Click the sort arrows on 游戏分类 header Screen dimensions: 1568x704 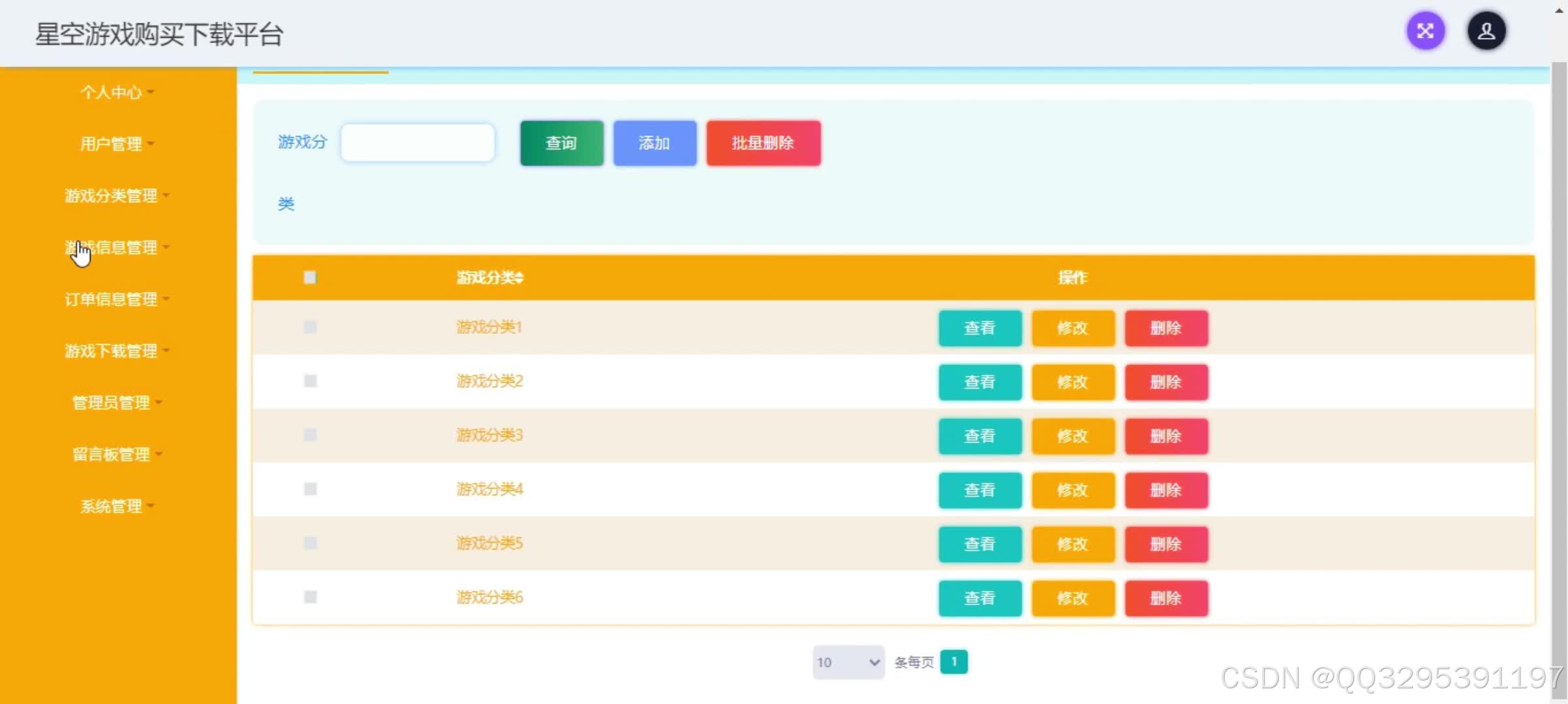[x=519, y=278]
